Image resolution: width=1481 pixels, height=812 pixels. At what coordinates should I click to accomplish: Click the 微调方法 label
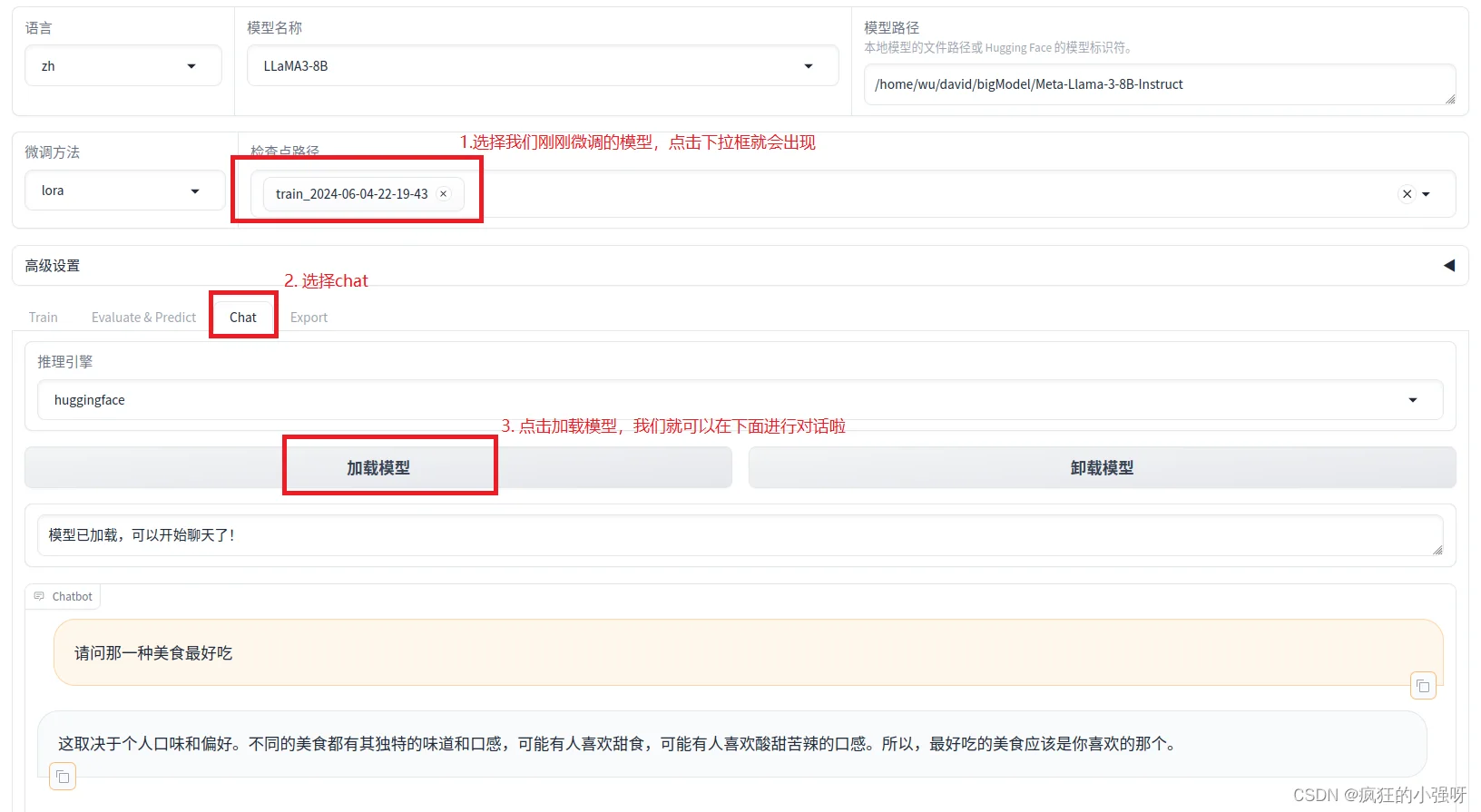pyautogui.click(x=53, y=152)
